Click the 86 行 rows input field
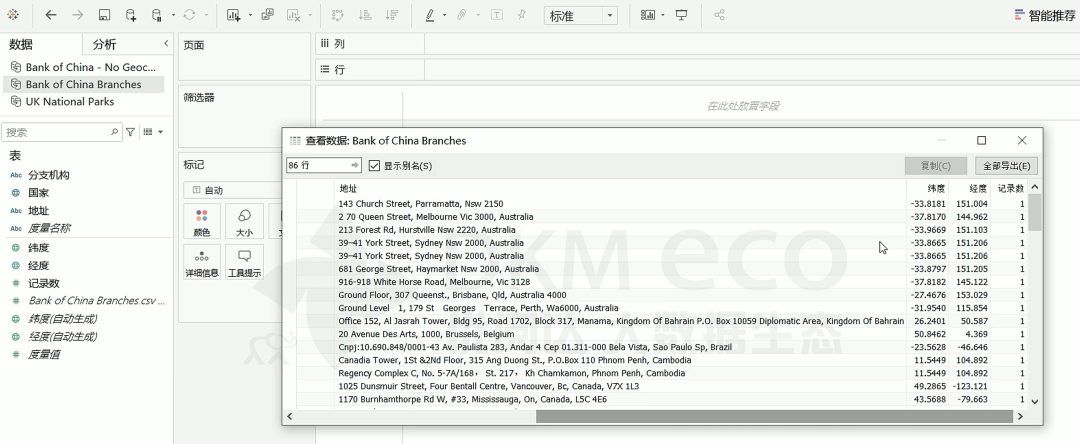 coord(324,165)
